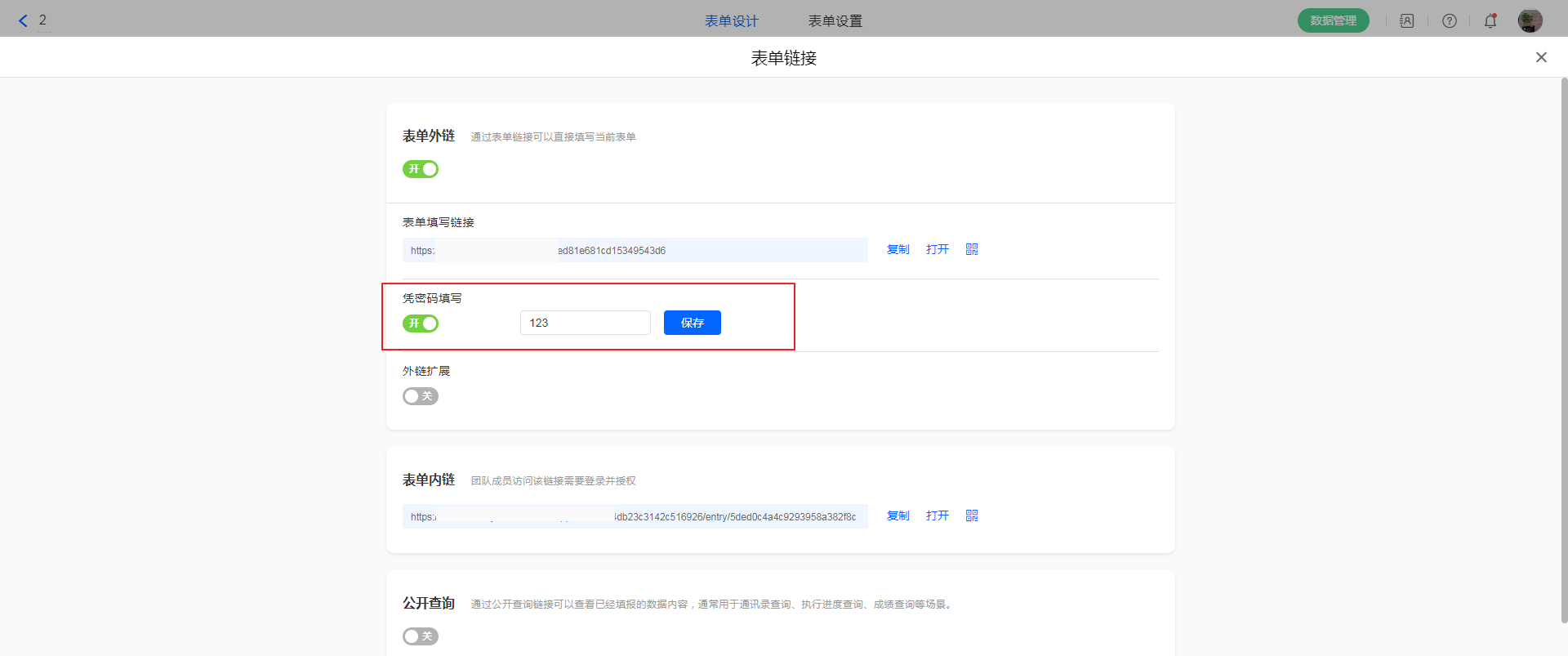1568x656 pixels.
Task: Click the user avatar in the top bar
Action: [x=1530, y=21]
